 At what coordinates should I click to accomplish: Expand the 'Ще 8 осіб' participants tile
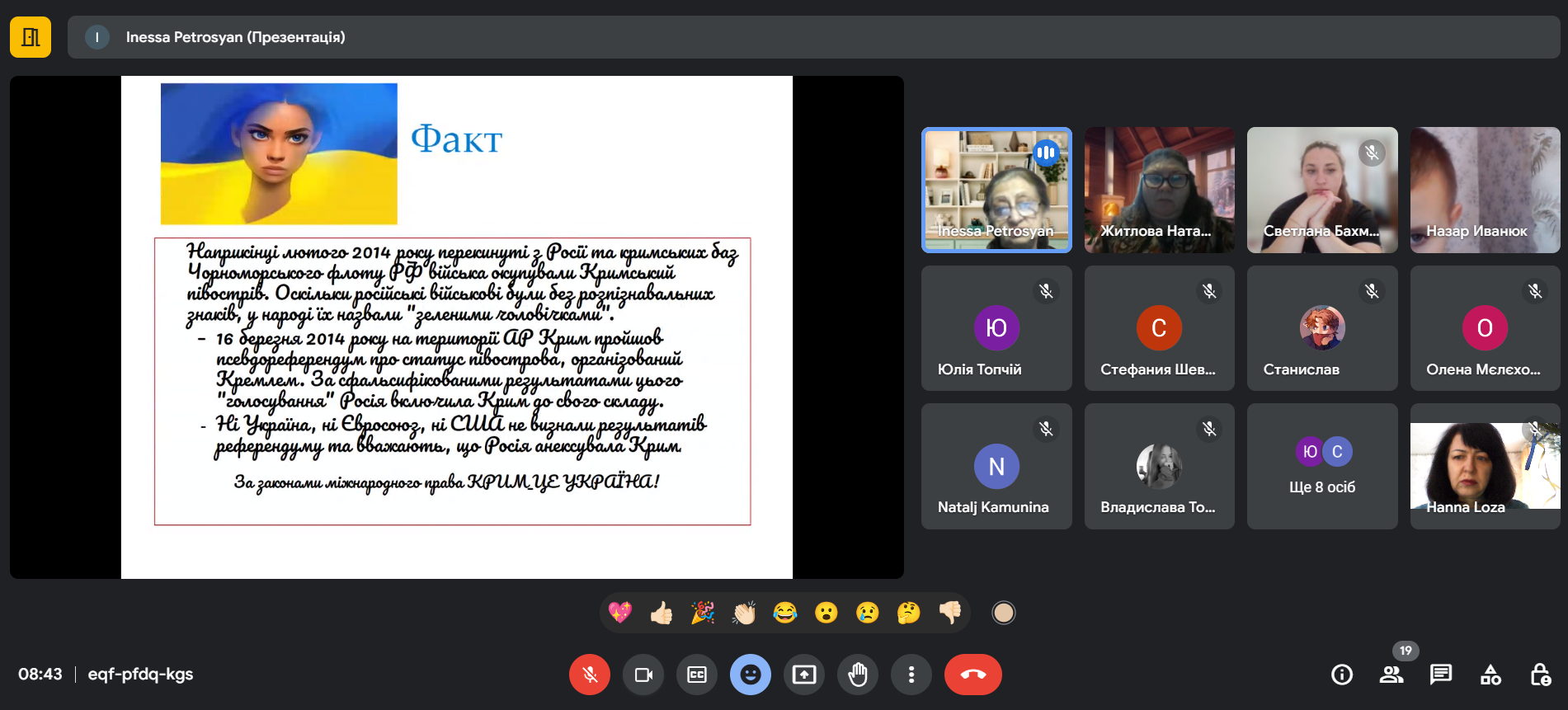[x=1322, y=467]
